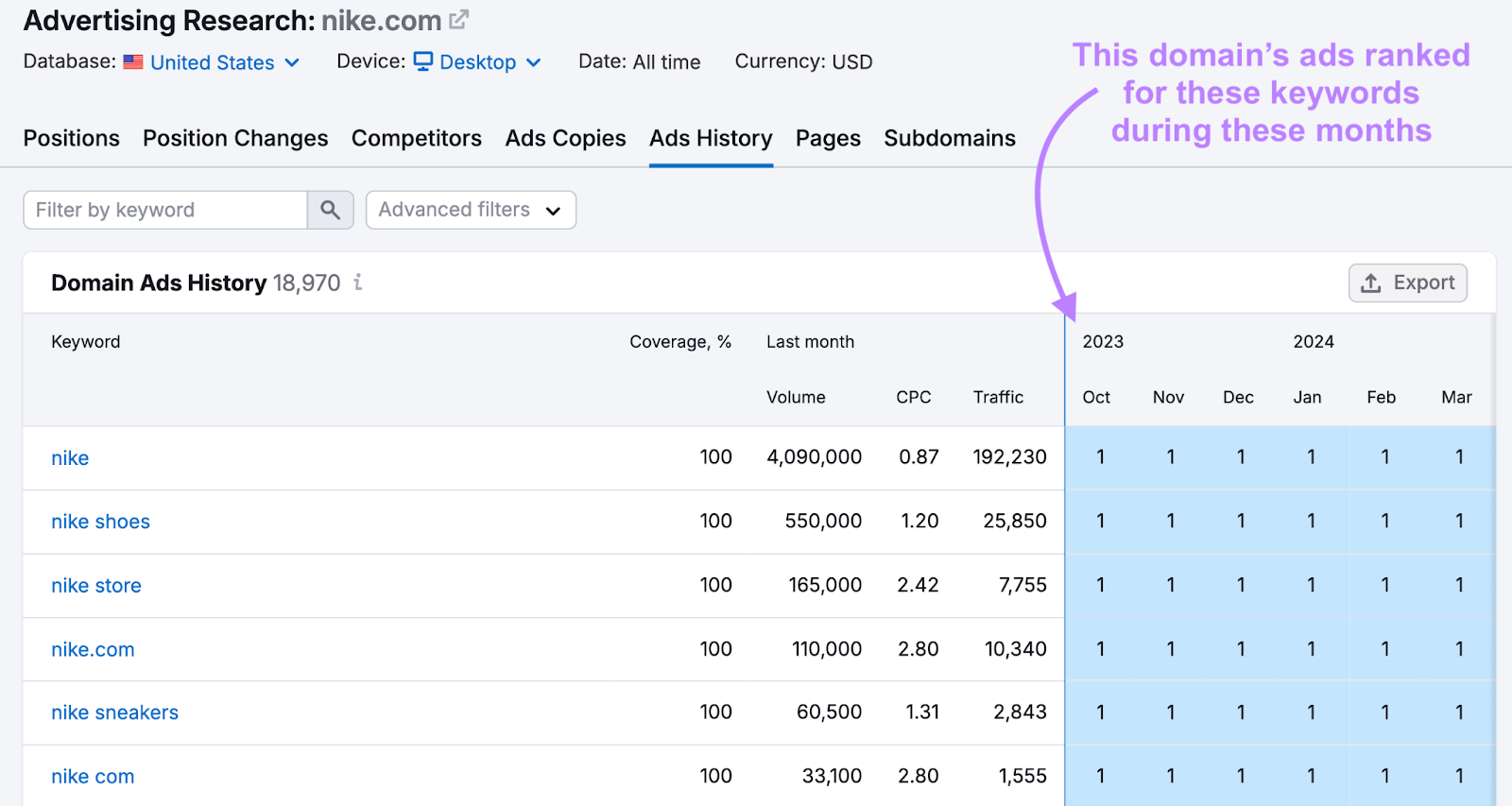Click the Volume column header

[796, 397]
